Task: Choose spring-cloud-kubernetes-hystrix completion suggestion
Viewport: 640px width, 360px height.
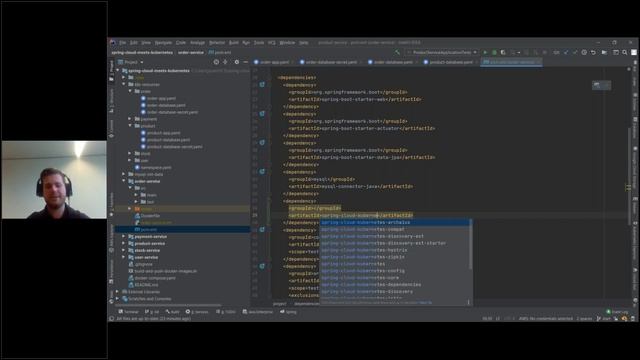Action: [394, 250]
